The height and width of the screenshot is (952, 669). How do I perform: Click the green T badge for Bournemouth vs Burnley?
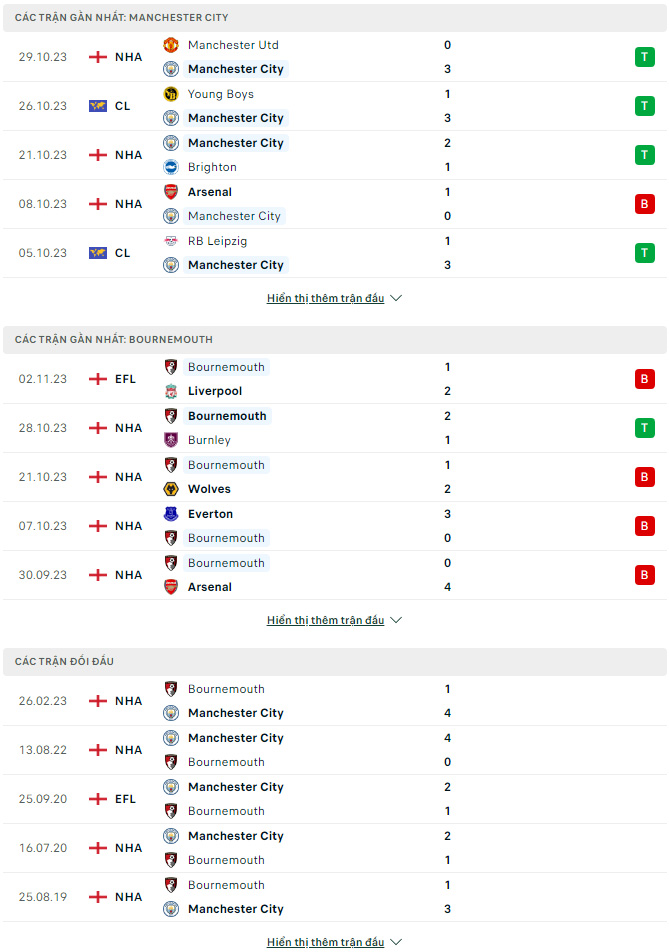(645, 428)
